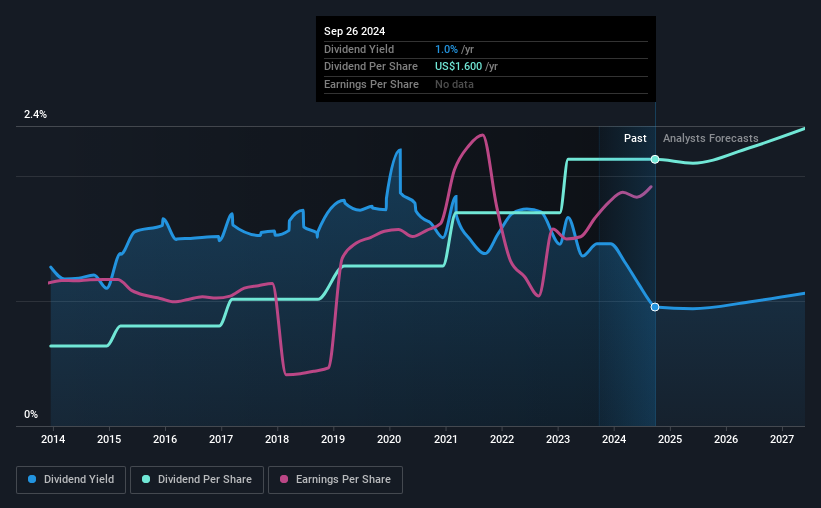Click the US$1.600 Dividend Per Share value

(x=458, y=67)
